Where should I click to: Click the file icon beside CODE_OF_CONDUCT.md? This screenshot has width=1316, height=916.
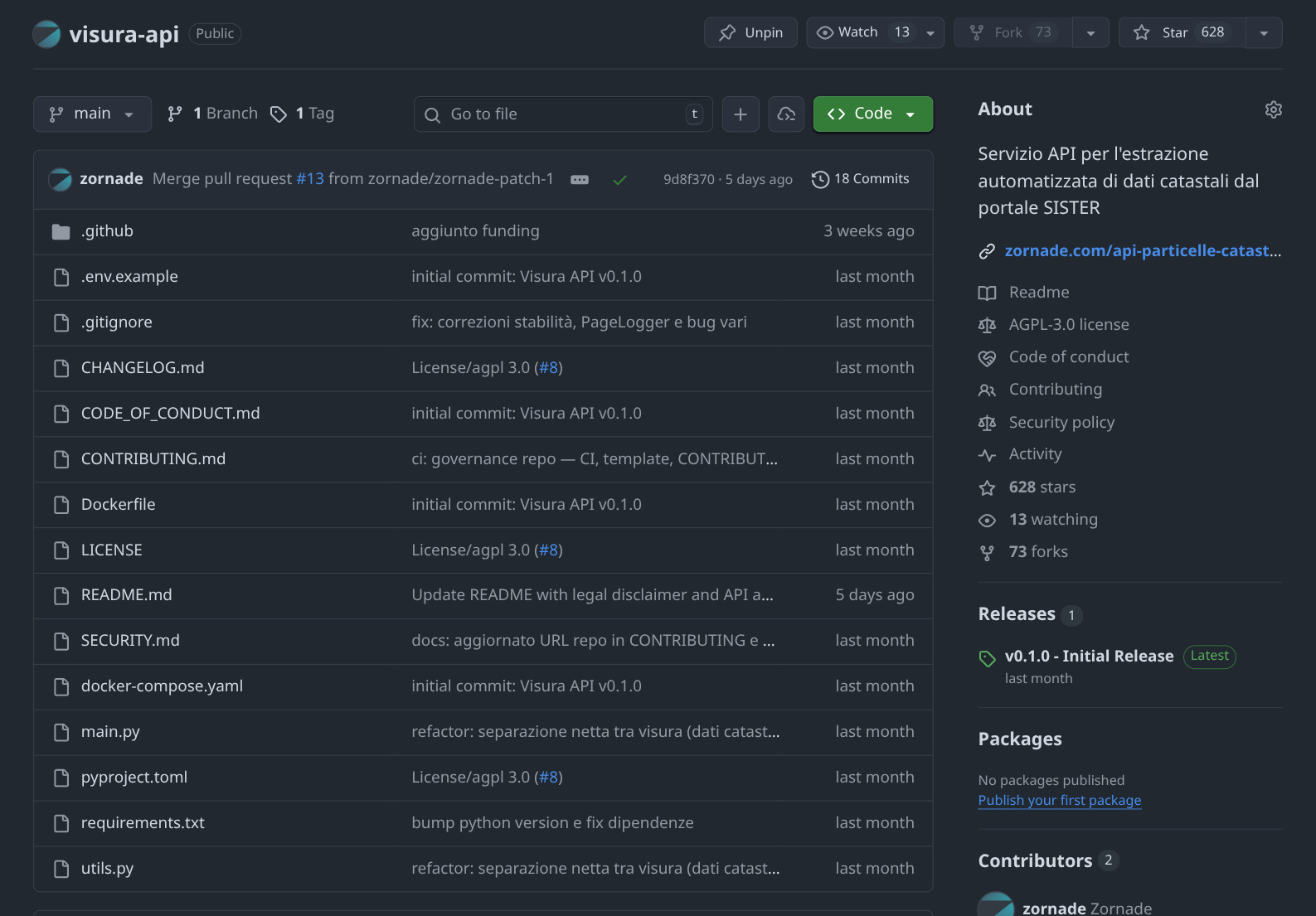coord(61,414)
